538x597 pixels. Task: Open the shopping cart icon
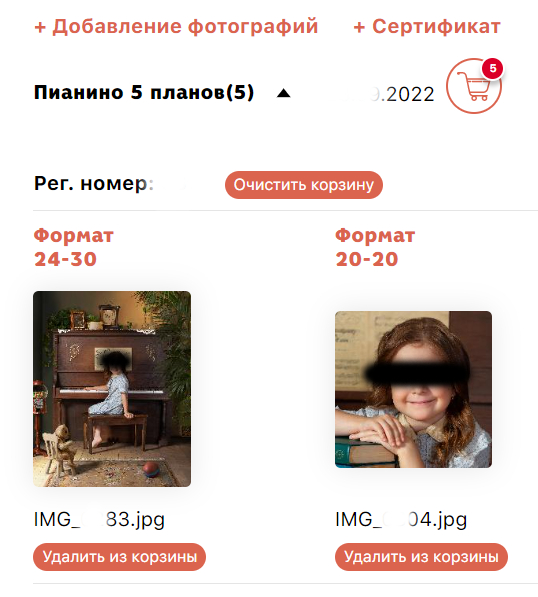coord(474,86)
